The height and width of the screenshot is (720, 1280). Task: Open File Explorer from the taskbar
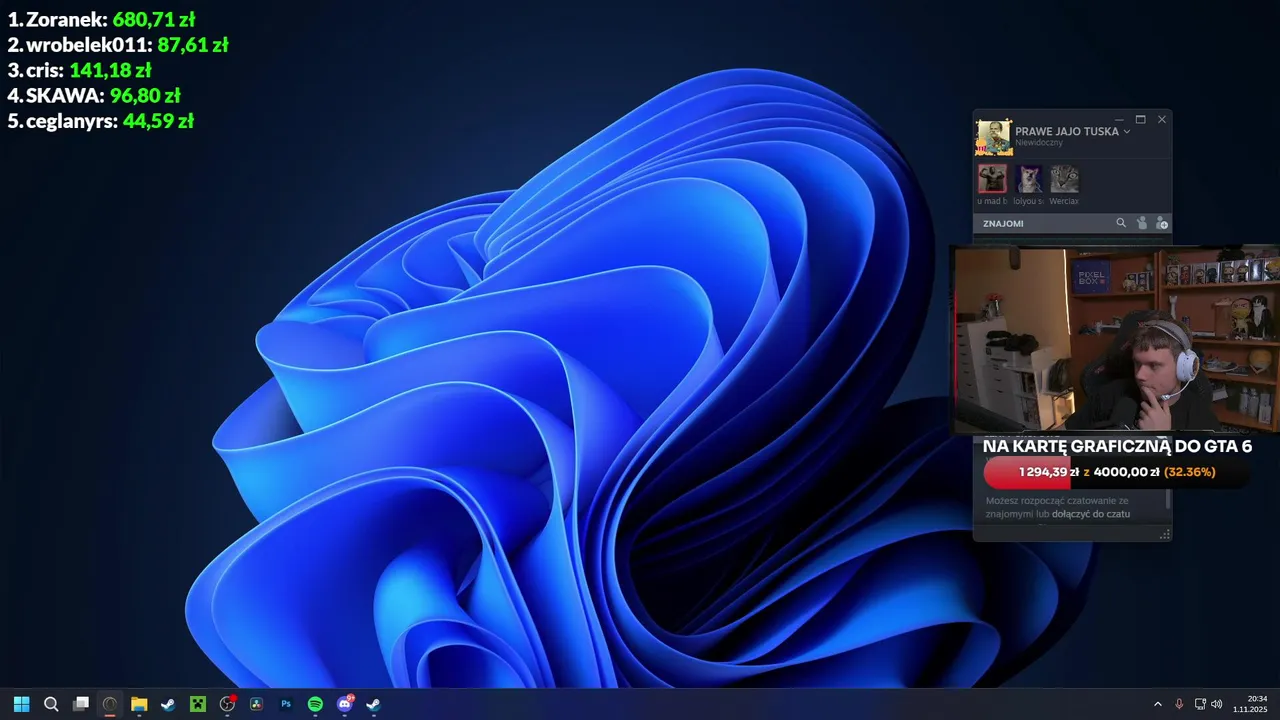(139, 704)
